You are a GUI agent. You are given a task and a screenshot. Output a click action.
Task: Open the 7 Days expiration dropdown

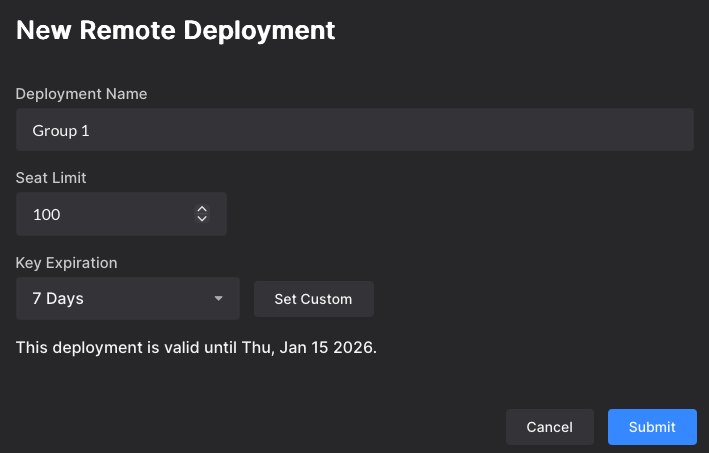[x=128, y=299]
